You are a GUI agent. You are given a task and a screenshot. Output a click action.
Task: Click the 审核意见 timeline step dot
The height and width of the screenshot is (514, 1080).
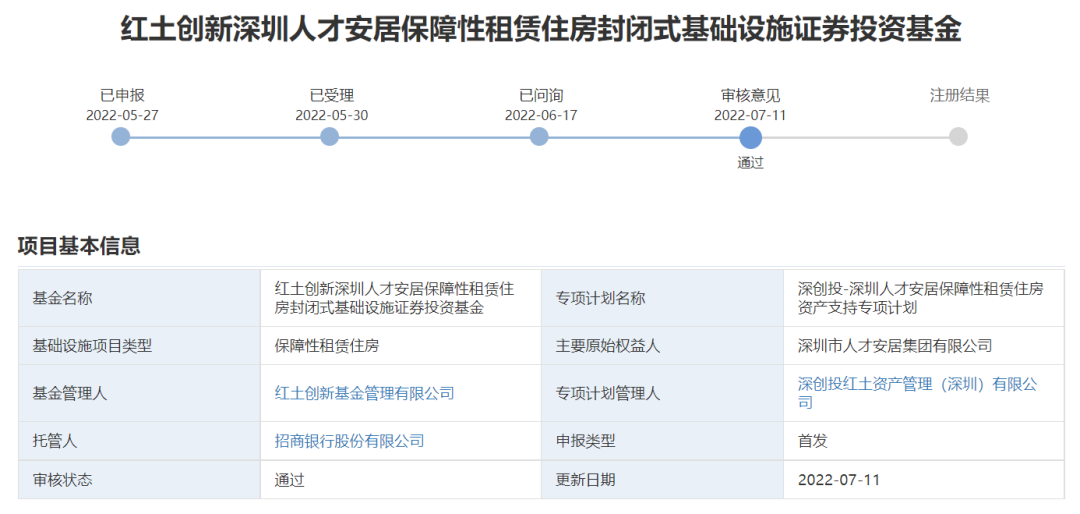pos(751,137)
